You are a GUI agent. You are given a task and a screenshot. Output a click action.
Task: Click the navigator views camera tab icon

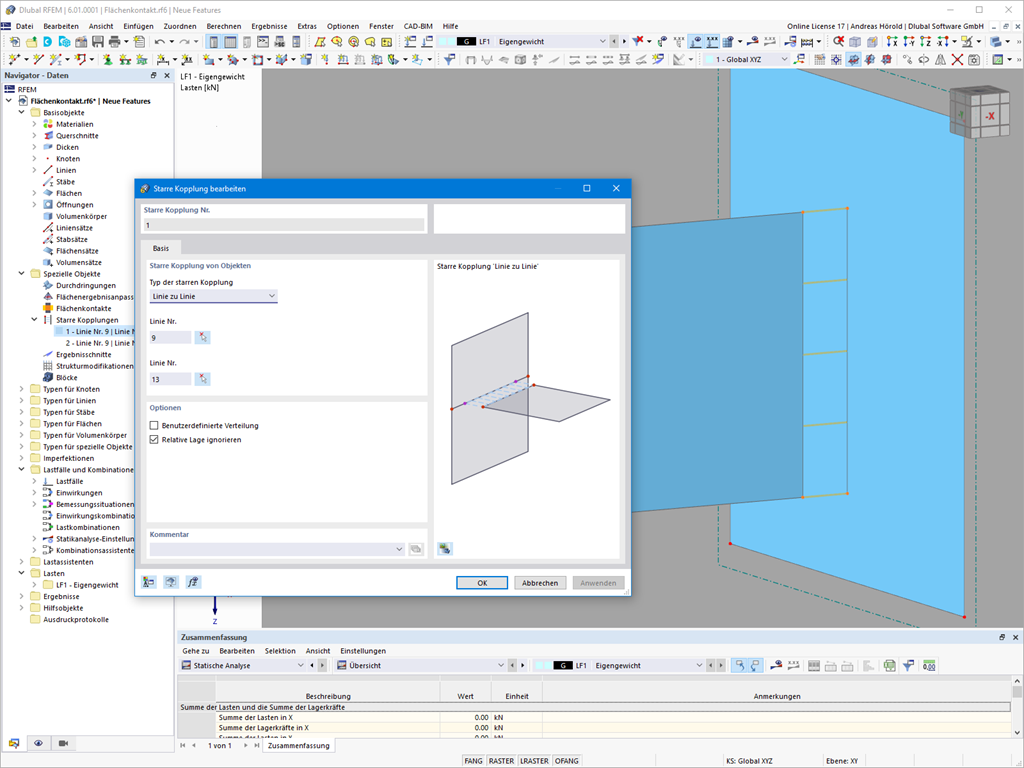[63, 743]
